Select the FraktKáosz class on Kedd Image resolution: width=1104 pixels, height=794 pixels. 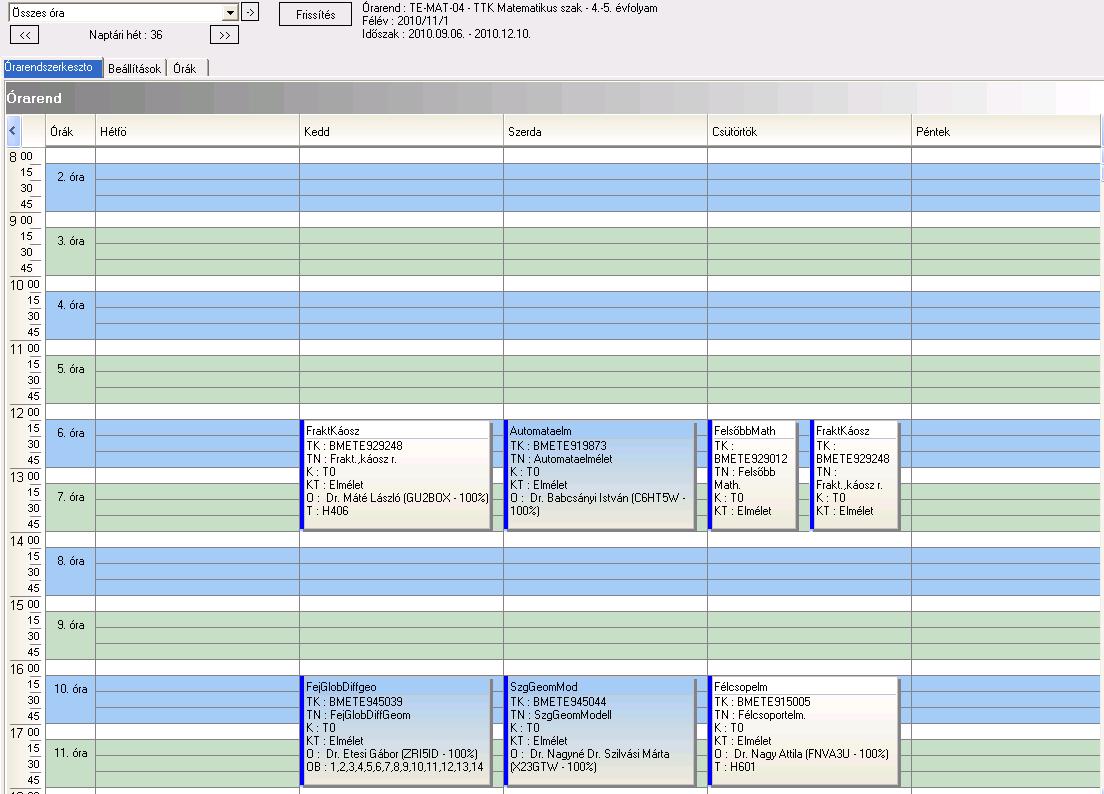pyautogui.click(x=396, y=475)
